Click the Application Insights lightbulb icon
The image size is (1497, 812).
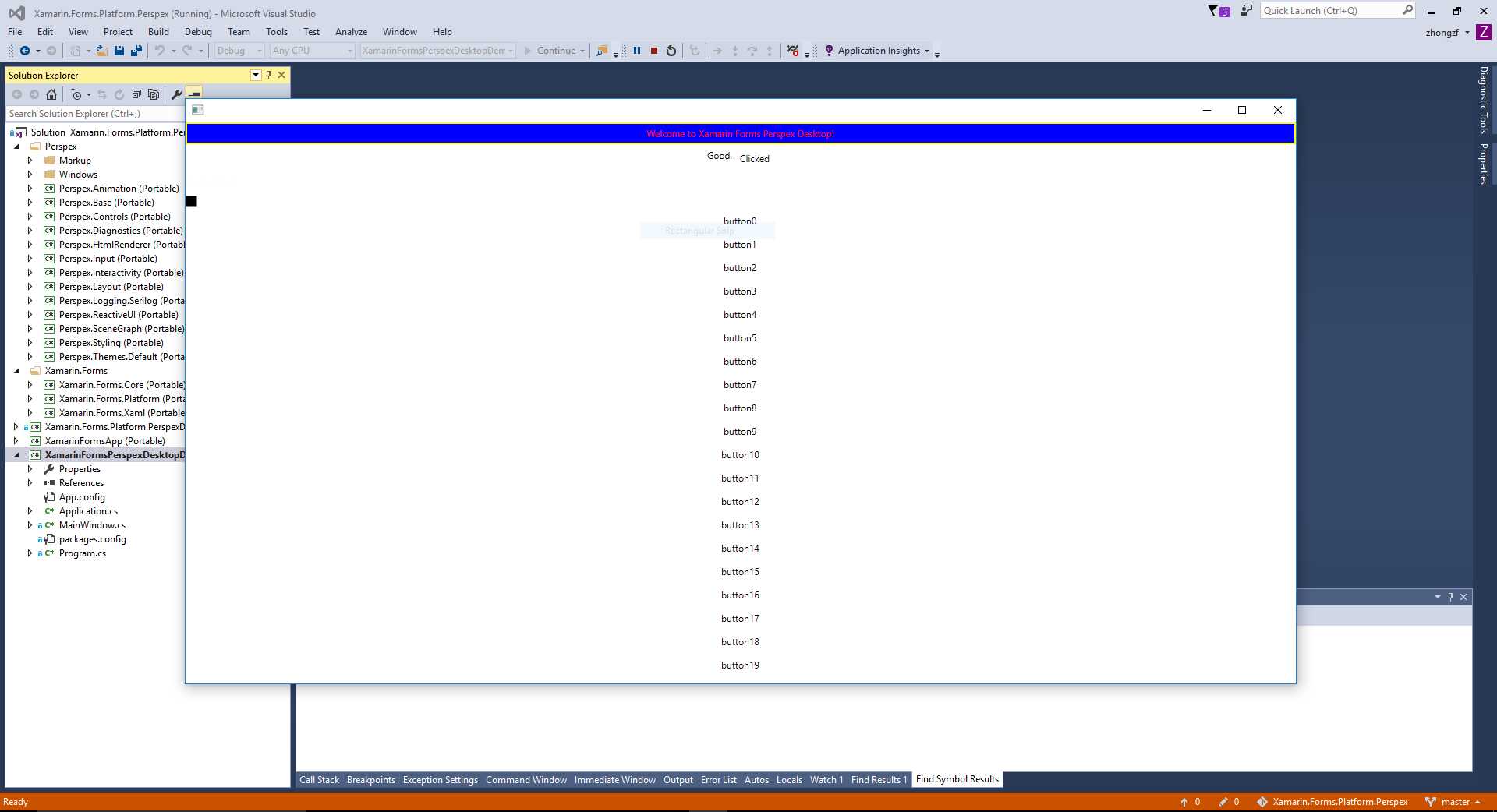coord(829,51)
